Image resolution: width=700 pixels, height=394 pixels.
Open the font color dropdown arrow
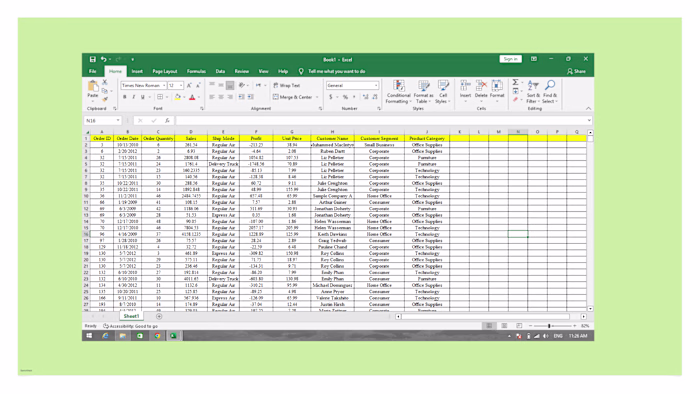(199, 97)
